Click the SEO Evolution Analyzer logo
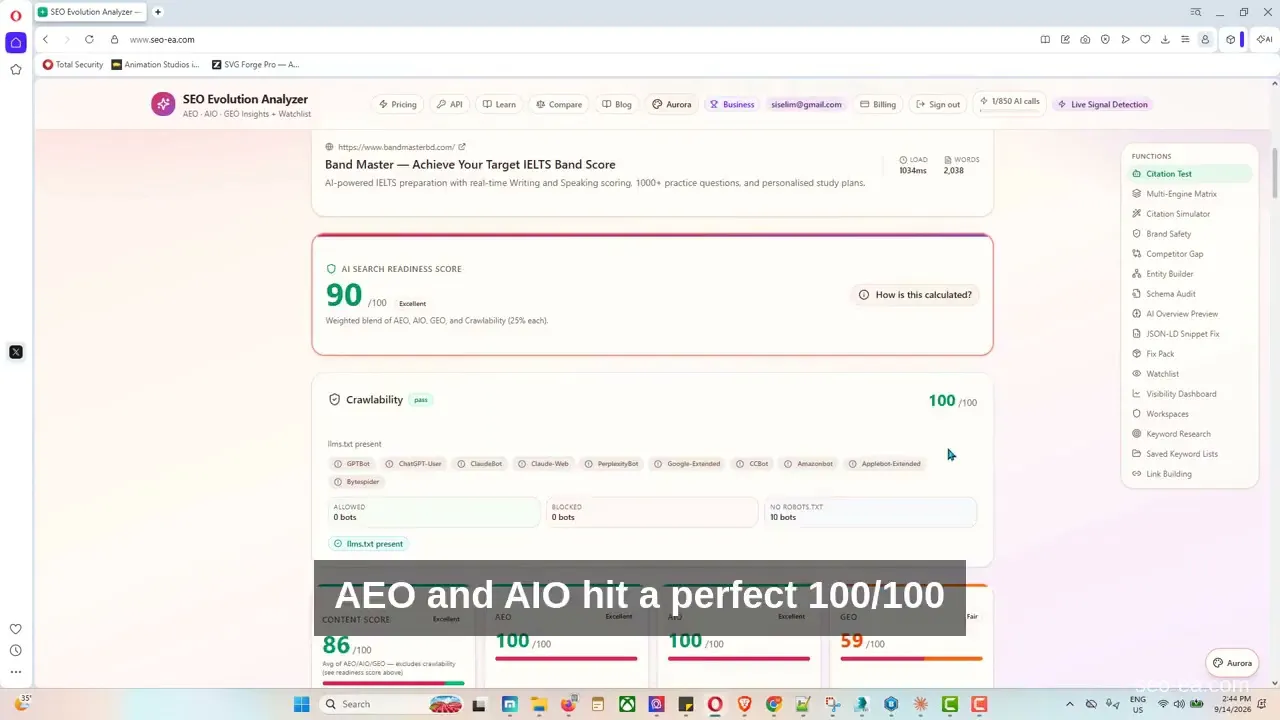This screenshot has width=1280, height=720. click(163, 104)
